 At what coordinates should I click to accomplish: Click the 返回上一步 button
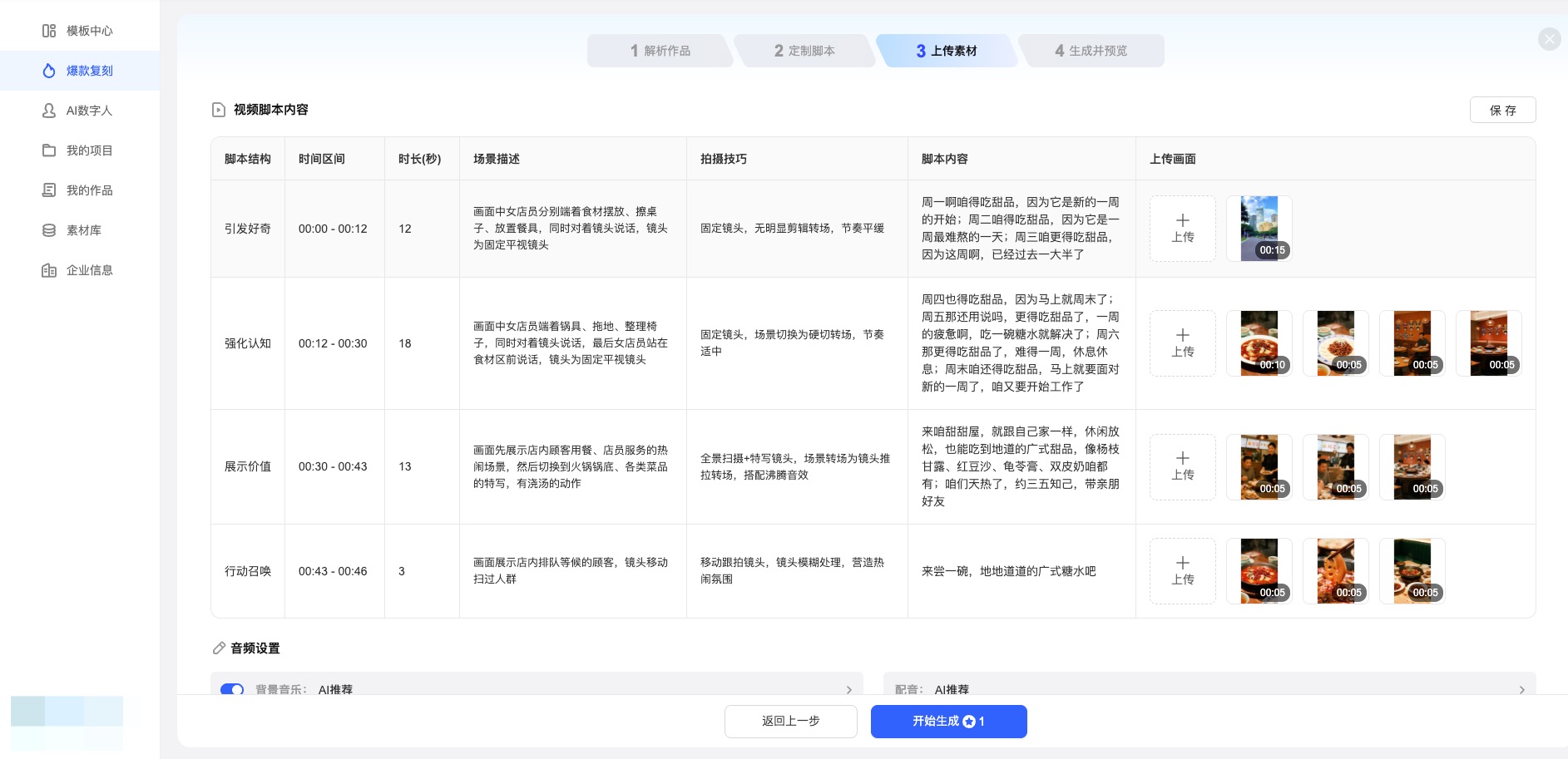(x=790, y=721)
